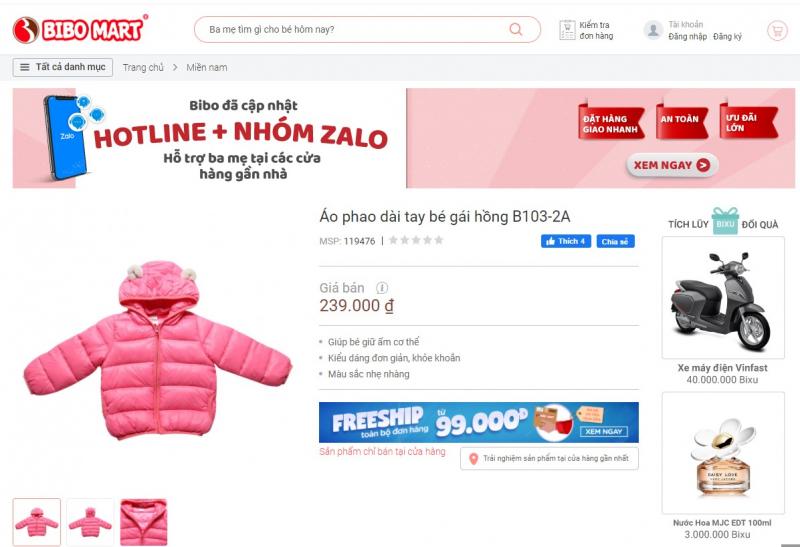Click the Bixu gift box icon
This screenshot has height=547, width=800.
pos(725,221)
